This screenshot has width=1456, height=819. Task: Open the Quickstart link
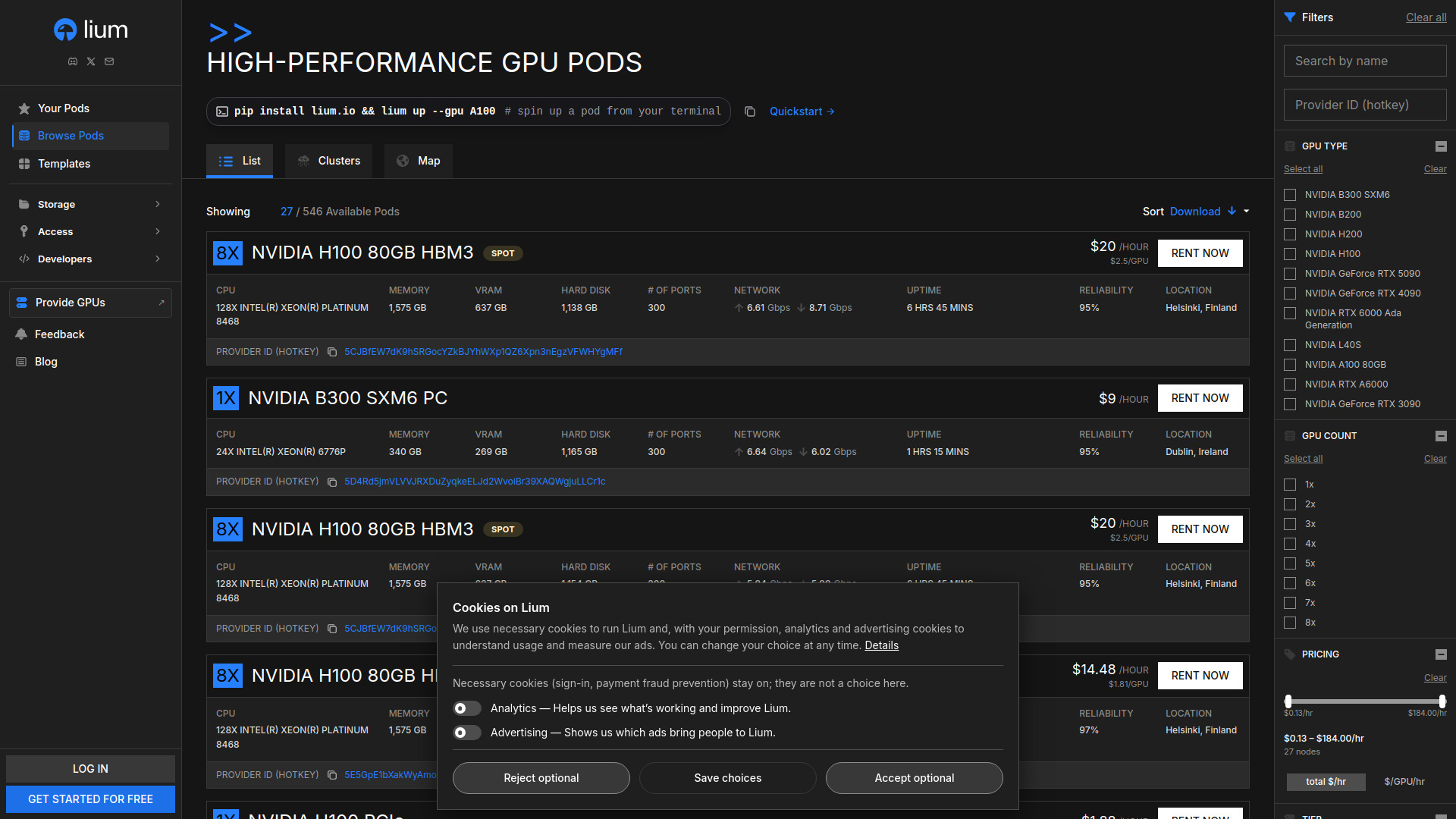coord(802,111)
